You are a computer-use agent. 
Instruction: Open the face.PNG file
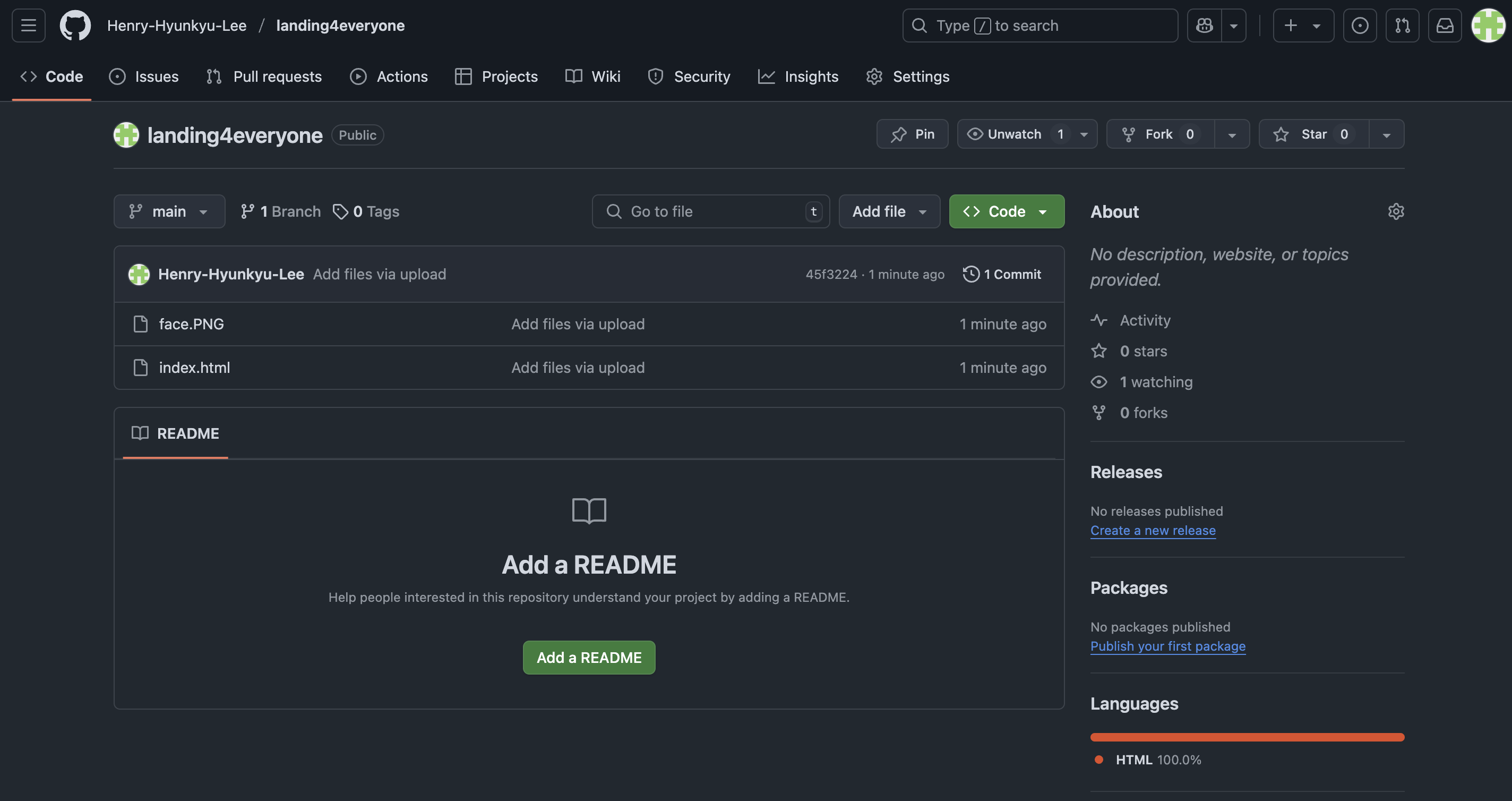(191, 324)
